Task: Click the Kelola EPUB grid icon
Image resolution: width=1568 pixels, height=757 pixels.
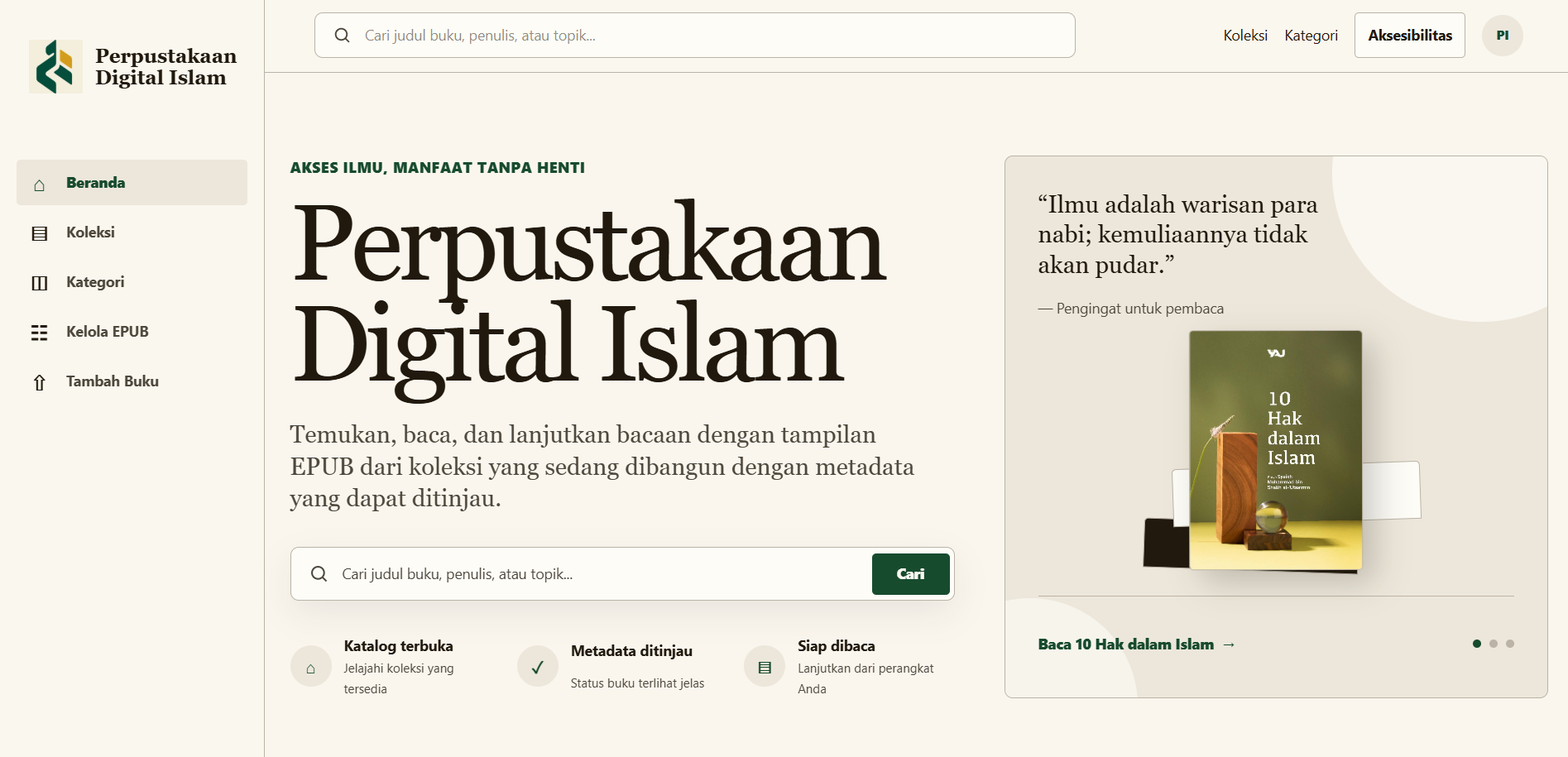Action: click(39, 333)
